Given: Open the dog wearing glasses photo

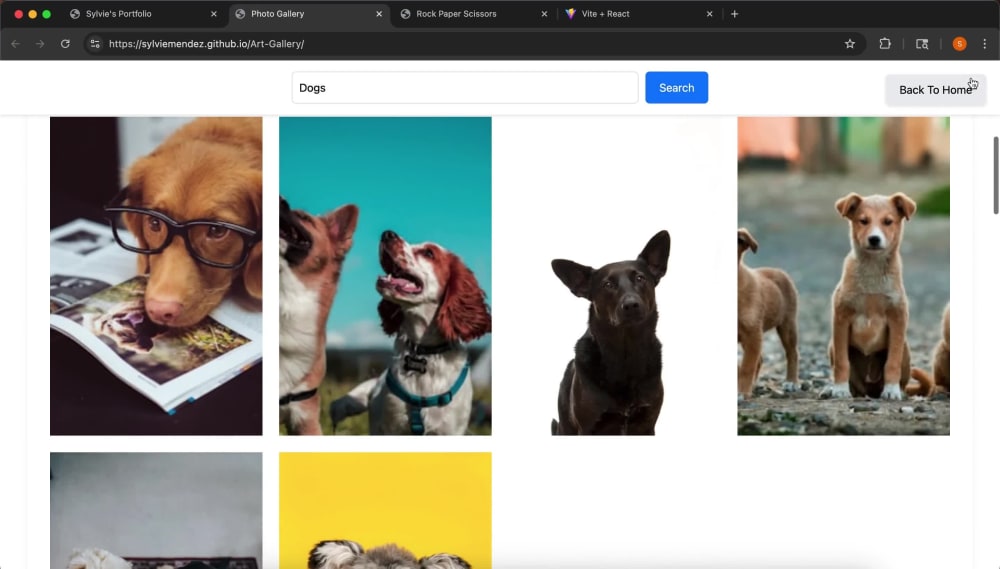Looking at the screenshot, I should point(156,276).
